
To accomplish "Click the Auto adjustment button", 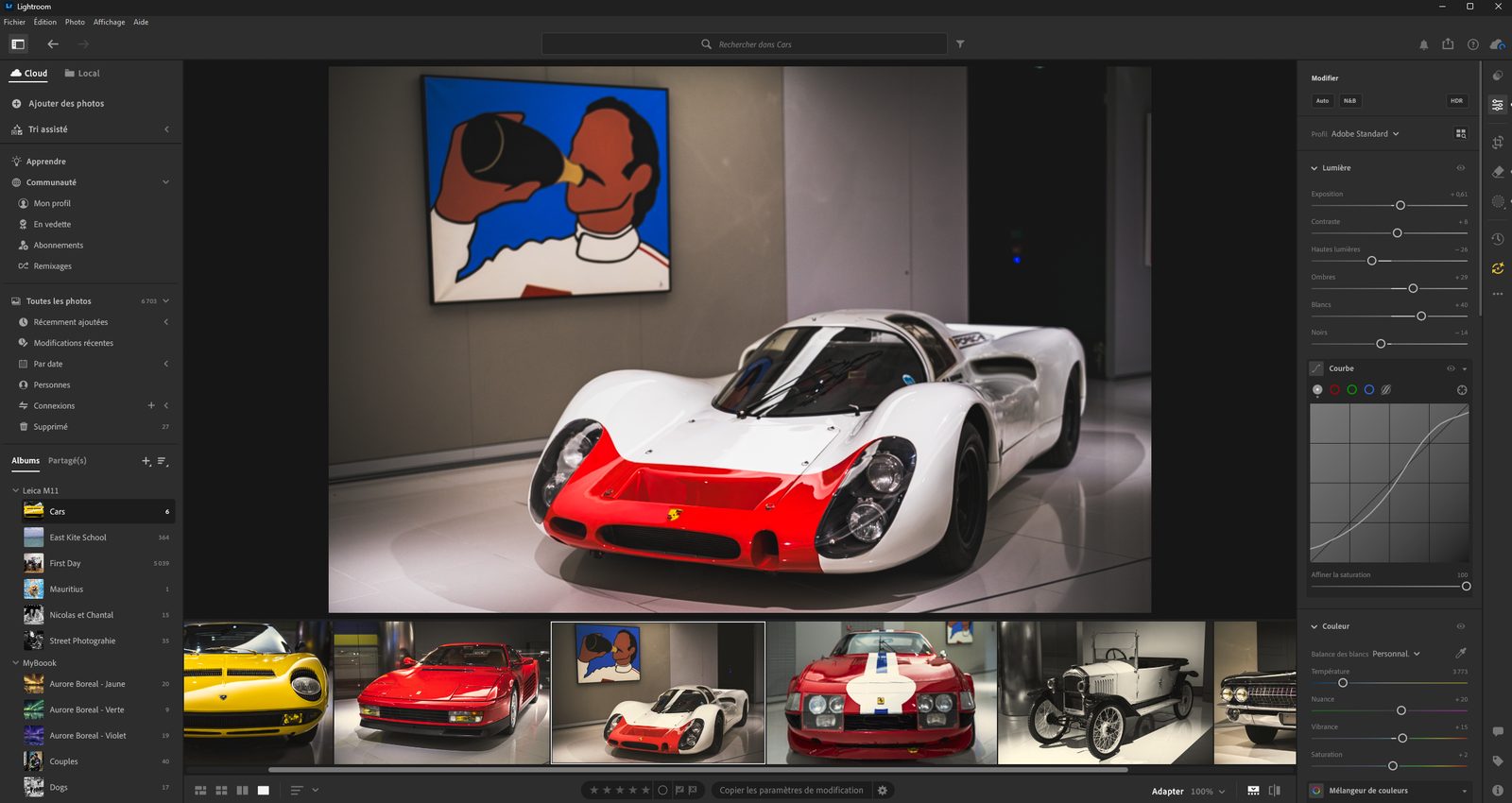I will pyautogui.click(x=1322, y=101).
